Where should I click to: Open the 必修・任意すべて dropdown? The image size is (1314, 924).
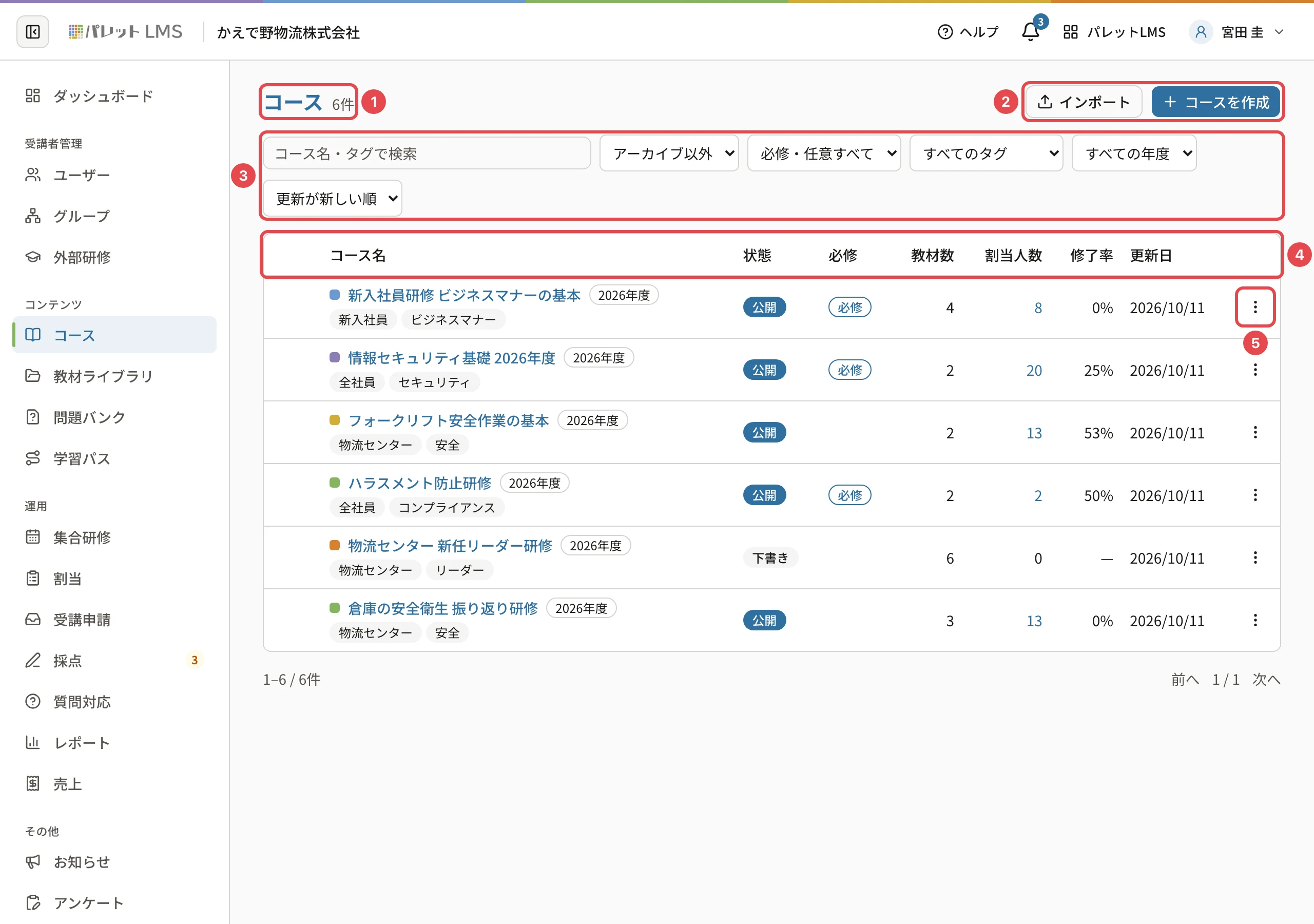824,153
